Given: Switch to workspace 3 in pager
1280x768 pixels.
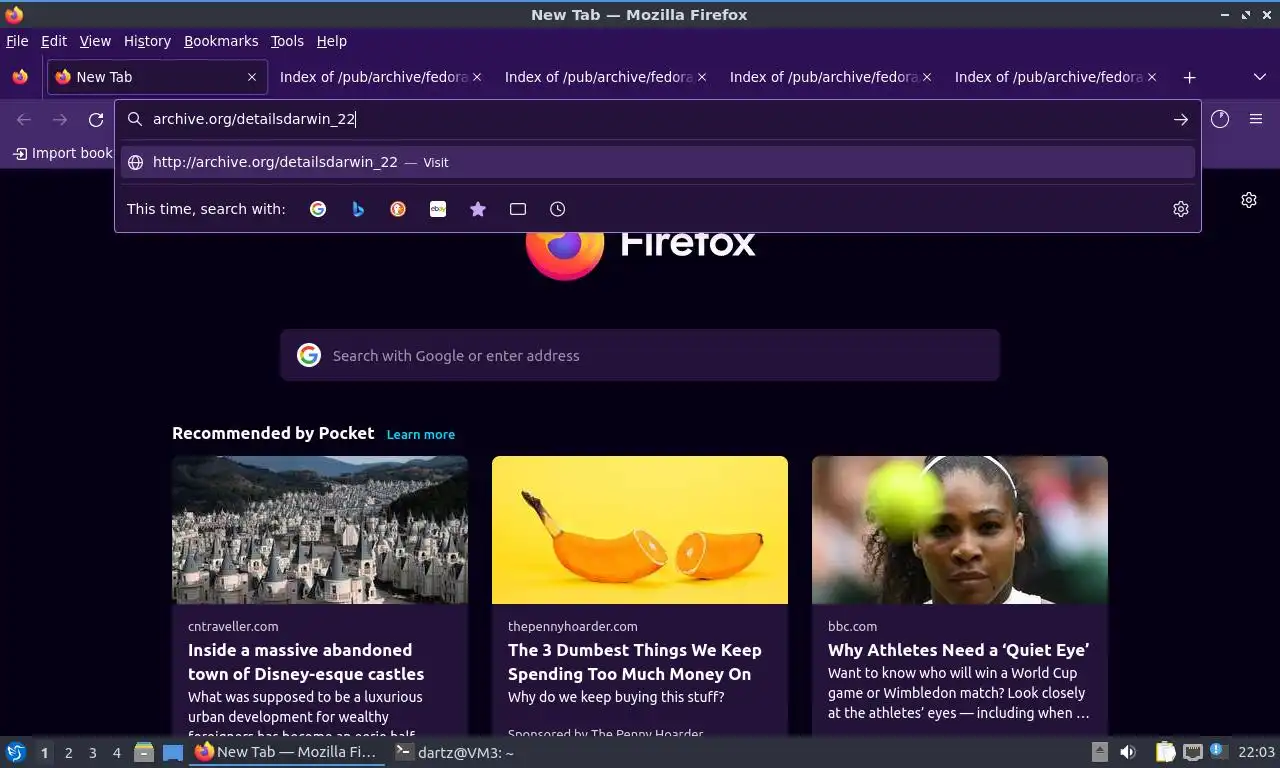Looking at the screenshot, I should (x=92, y=753).
